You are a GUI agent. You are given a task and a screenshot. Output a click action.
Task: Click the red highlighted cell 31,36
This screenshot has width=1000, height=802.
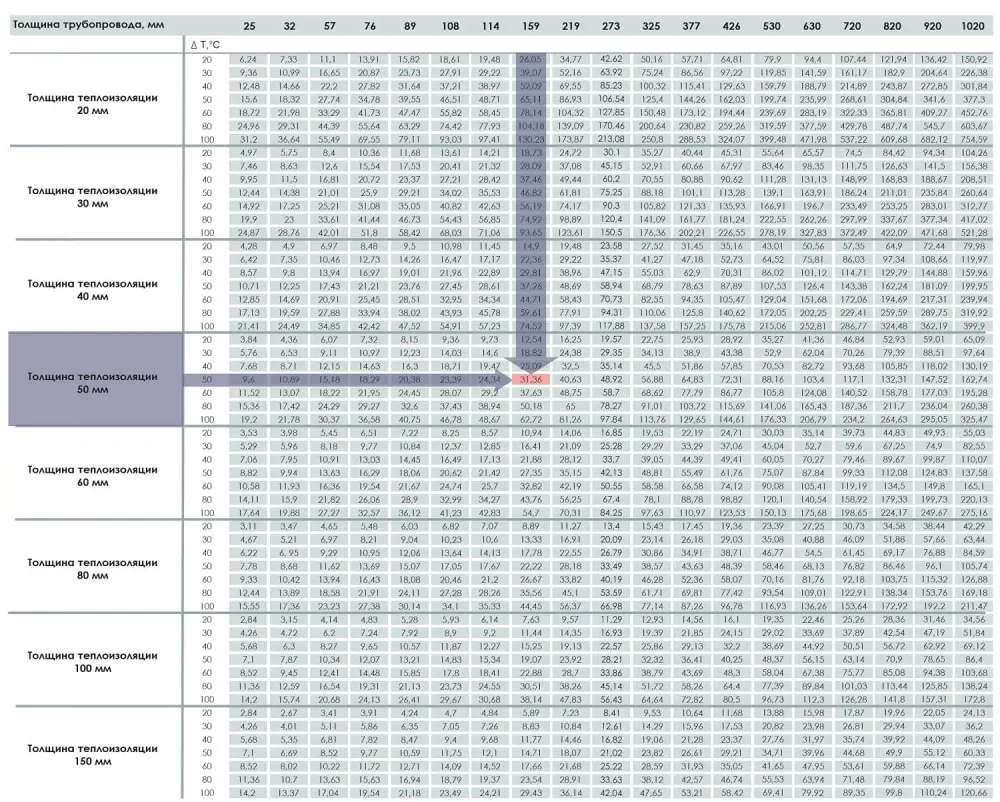tap(530, 379)
